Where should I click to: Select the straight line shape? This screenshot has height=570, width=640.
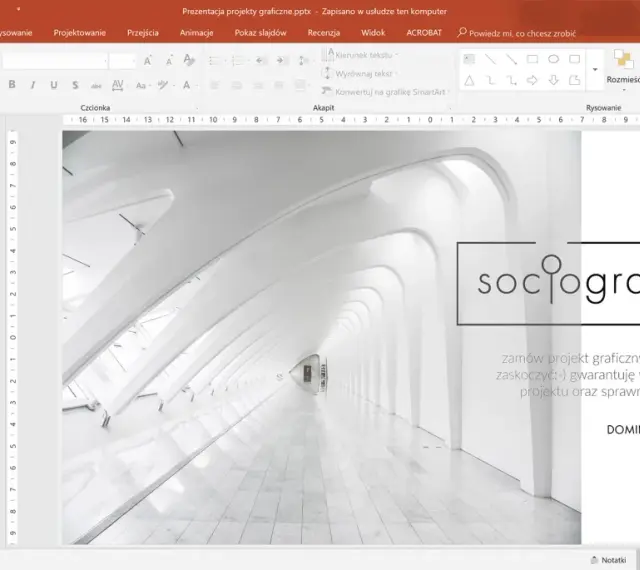(x=490, y=59)
